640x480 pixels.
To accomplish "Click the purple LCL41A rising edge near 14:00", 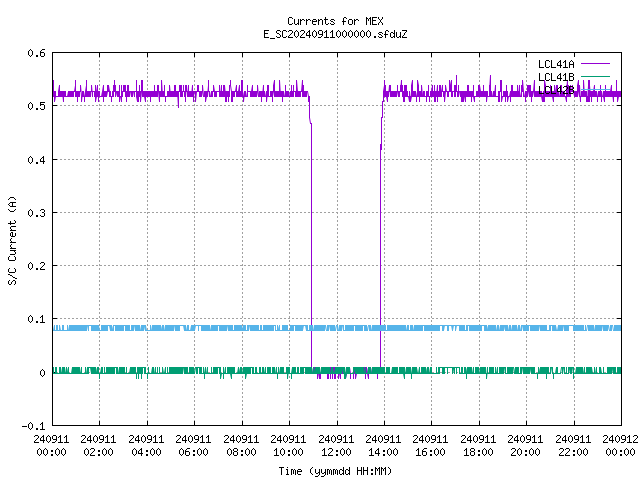I will pos(380,245).
